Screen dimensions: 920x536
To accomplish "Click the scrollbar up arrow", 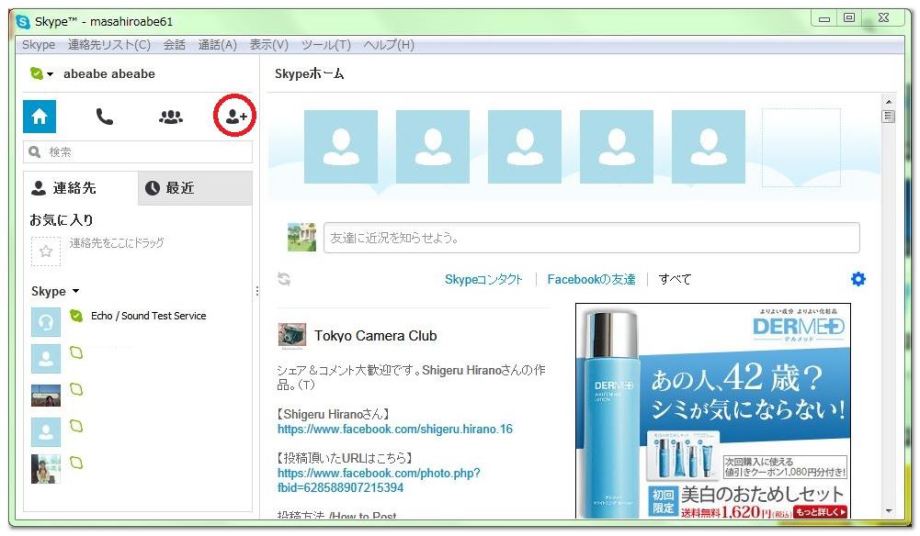I will pos(888,101).
